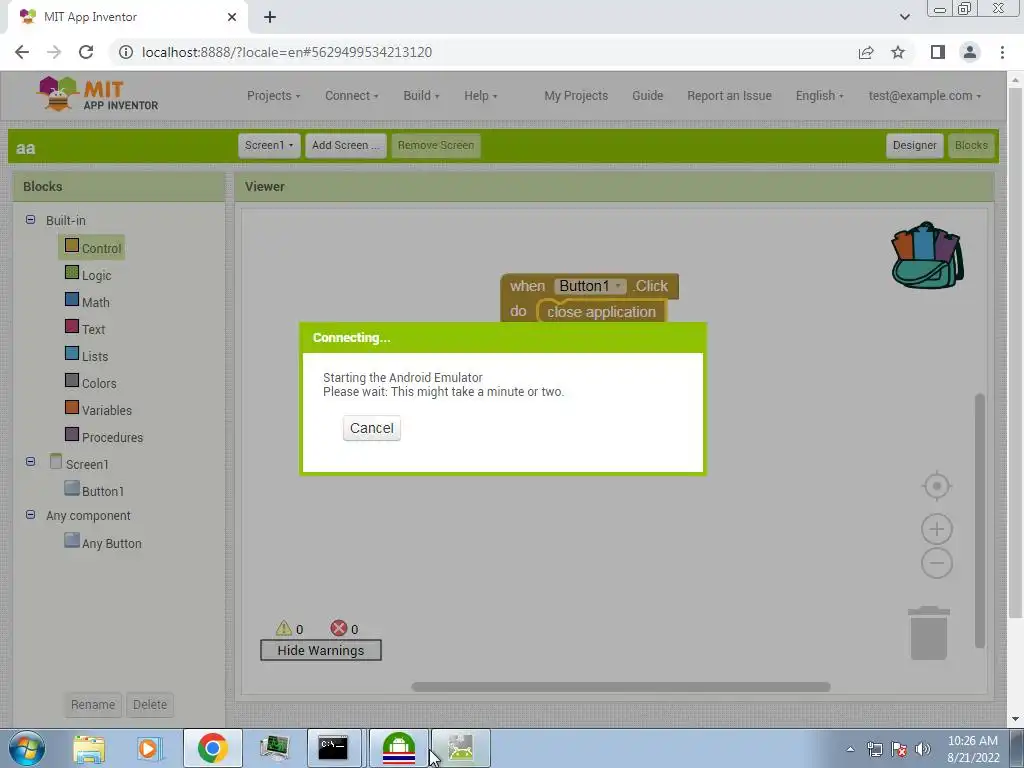Open the Guide link

(647, 95)
